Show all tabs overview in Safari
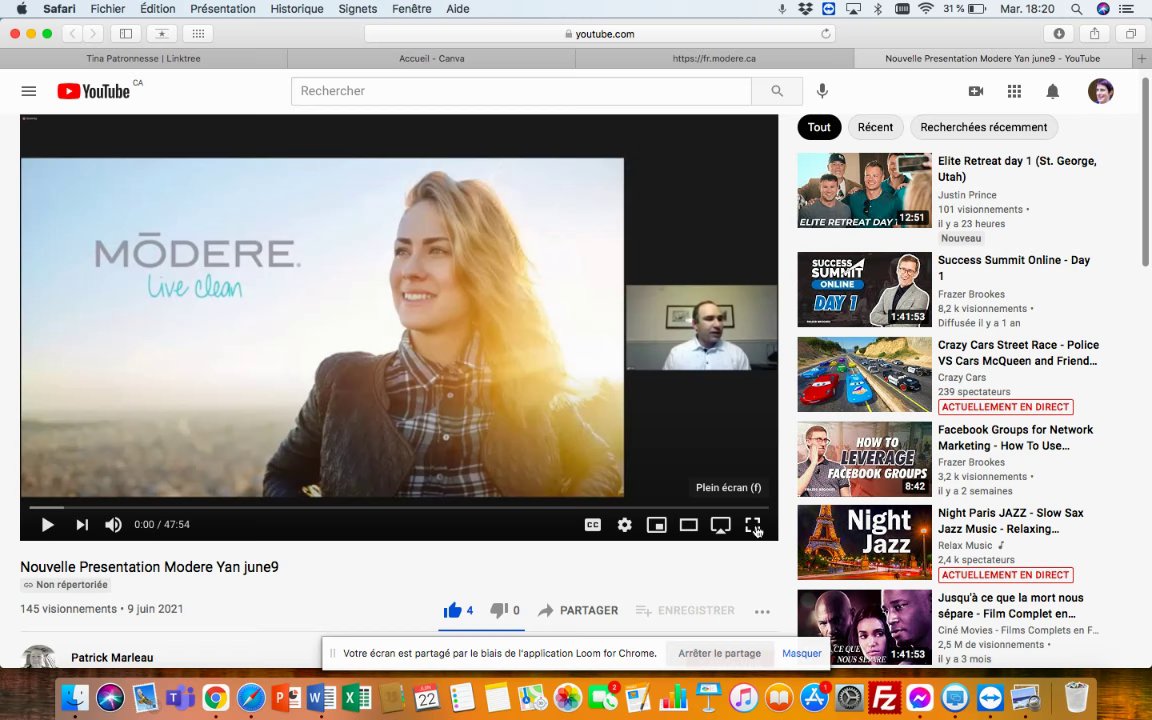The width and height of the screenshot is (1152, 720). pos(1131,34)
